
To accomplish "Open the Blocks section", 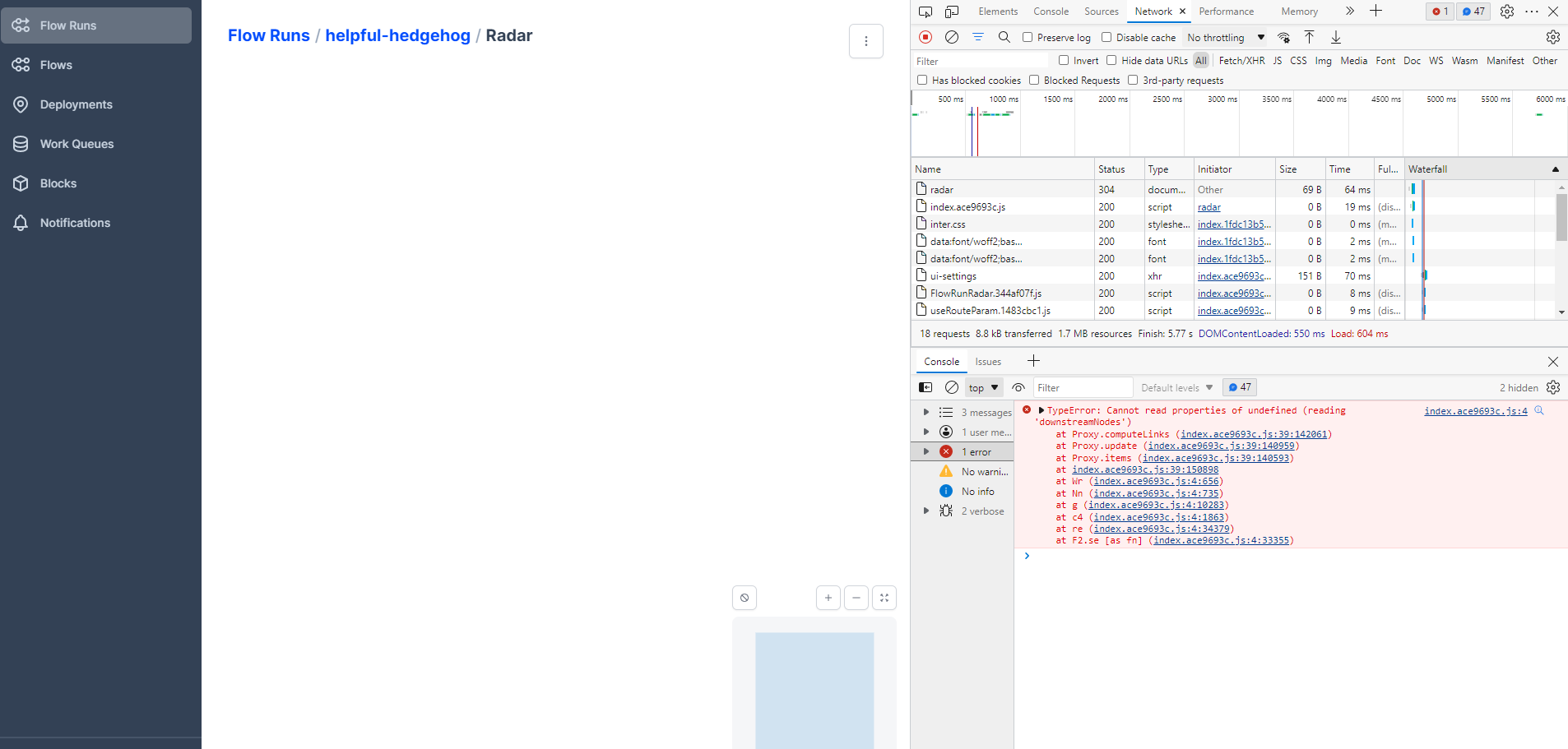I will (58, 183).
